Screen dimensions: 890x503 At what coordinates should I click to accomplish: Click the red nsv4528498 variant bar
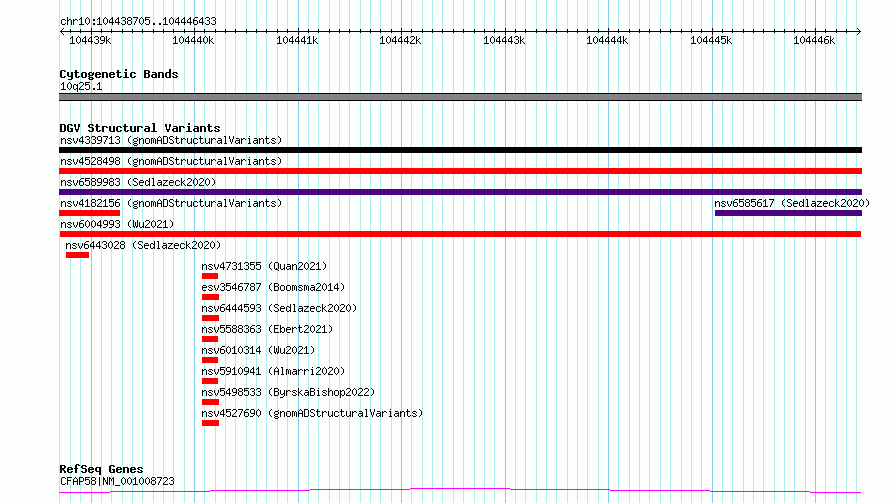click(460, 171)
